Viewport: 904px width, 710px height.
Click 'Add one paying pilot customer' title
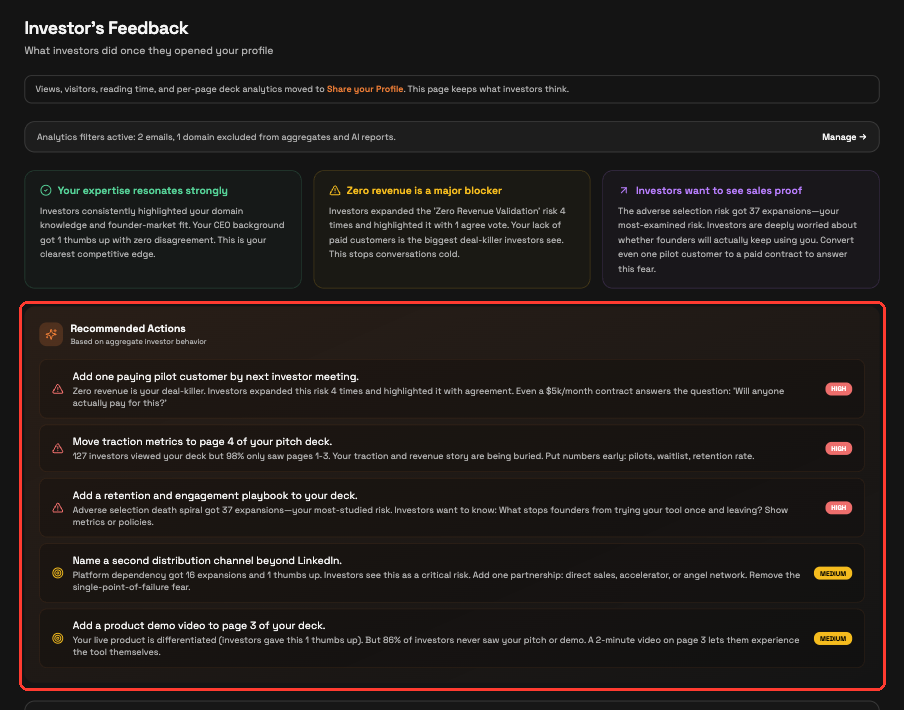[216, 376]
